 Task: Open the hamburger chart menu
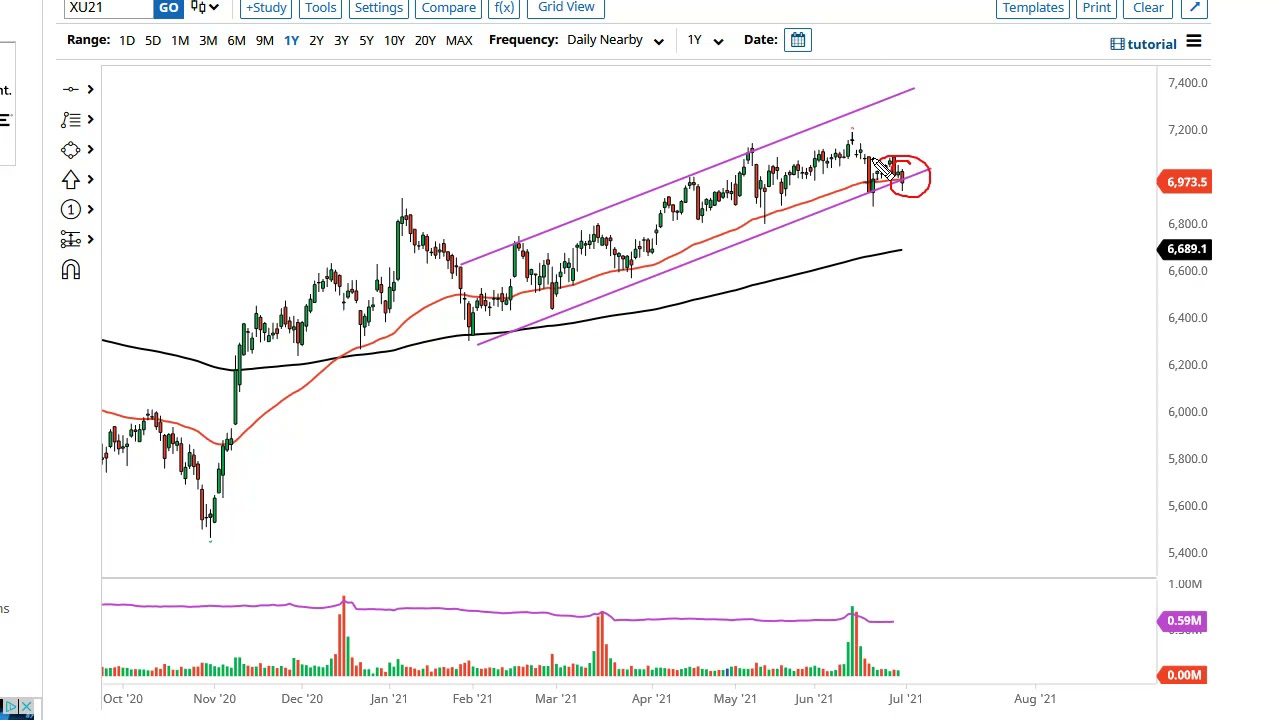pyautogui.click(x=1193, y=42)
